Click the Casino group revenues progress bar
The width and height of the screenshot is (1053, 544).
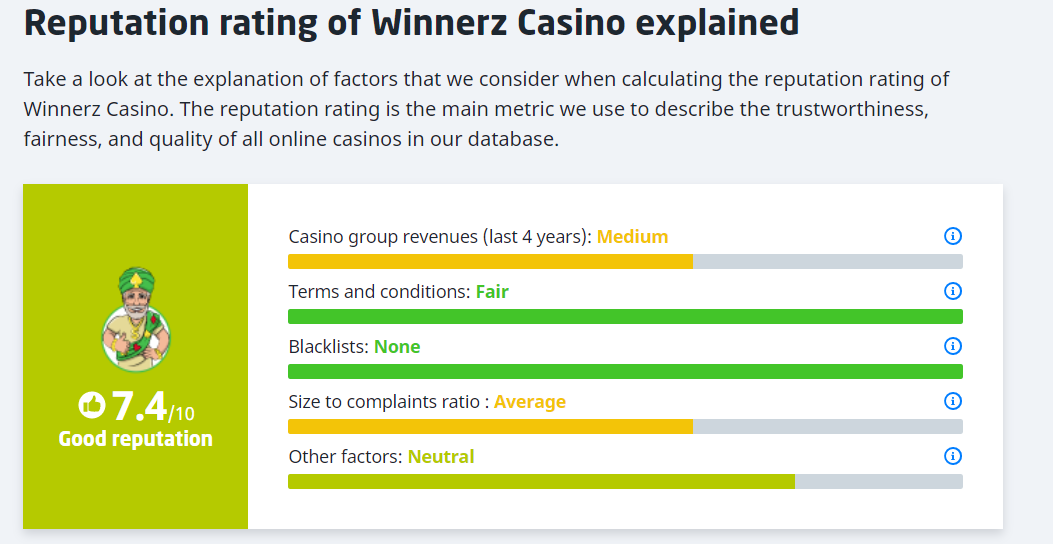[625, 262]
